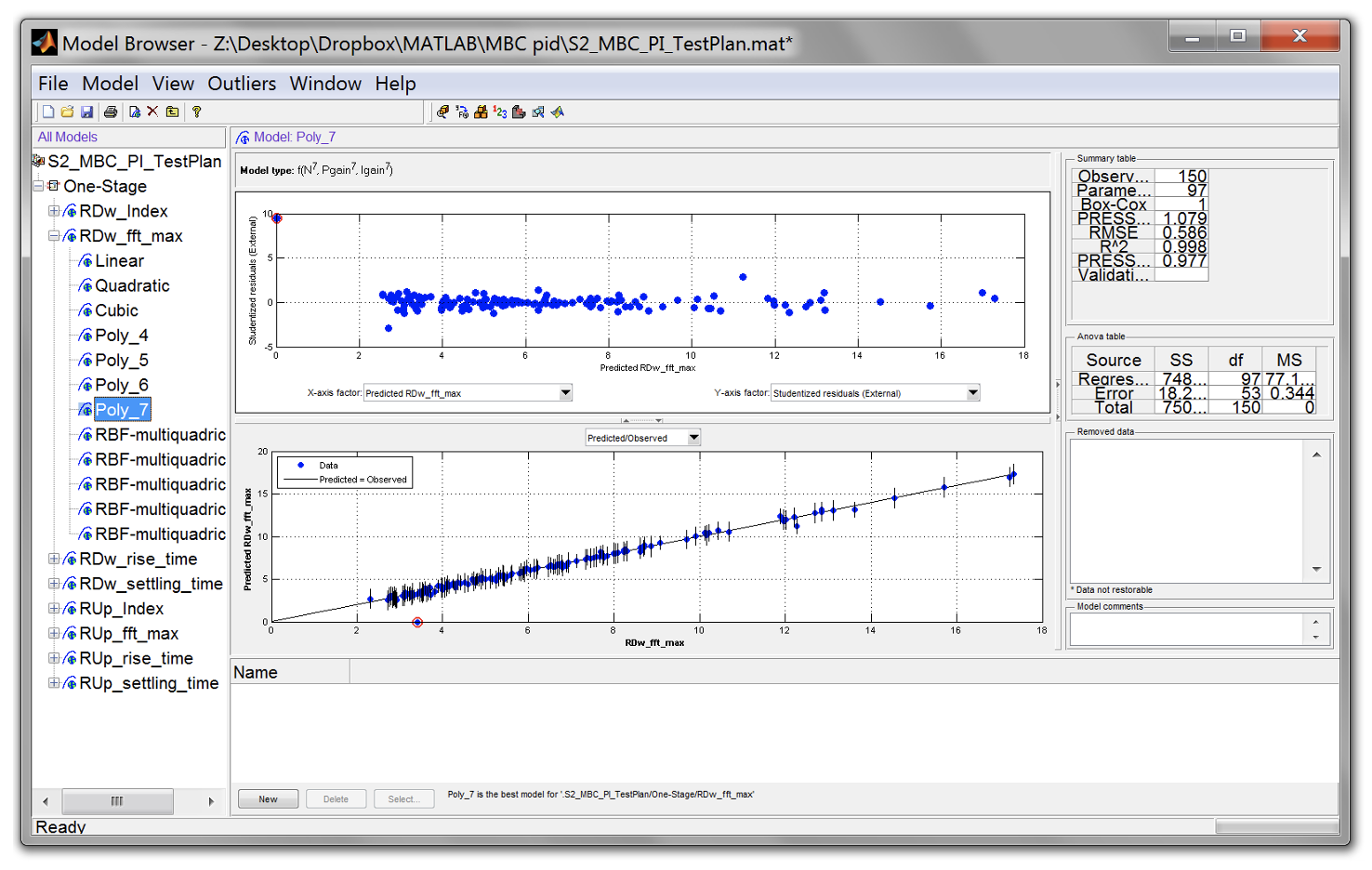Select the first RBF-multiquadric model

click(160, 435)
